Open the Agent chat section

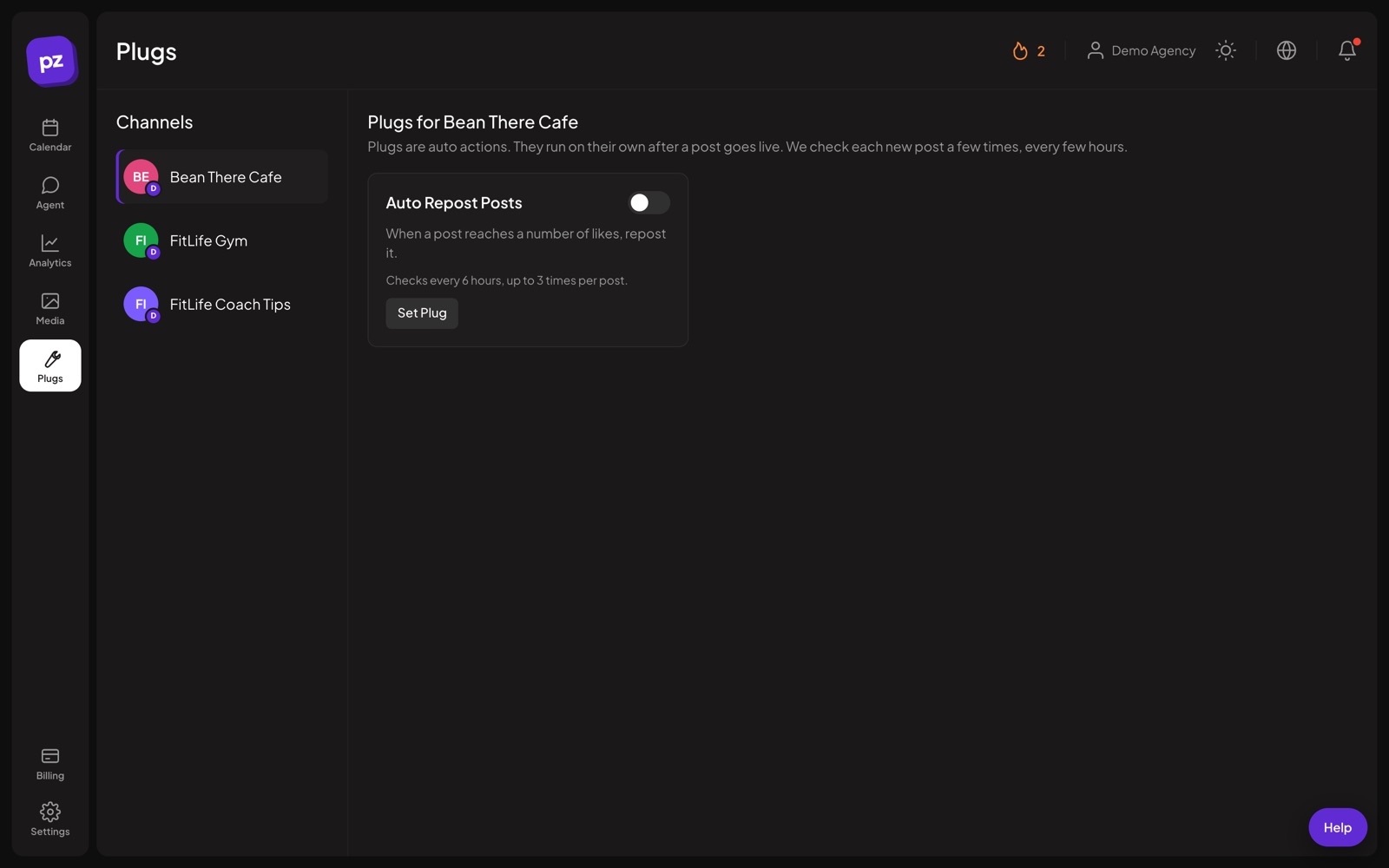point(50,193)
